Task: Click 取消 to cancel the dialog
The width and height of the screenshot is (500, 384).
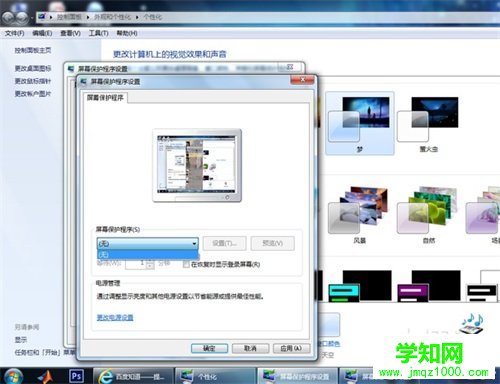Action: coord(250,348)
